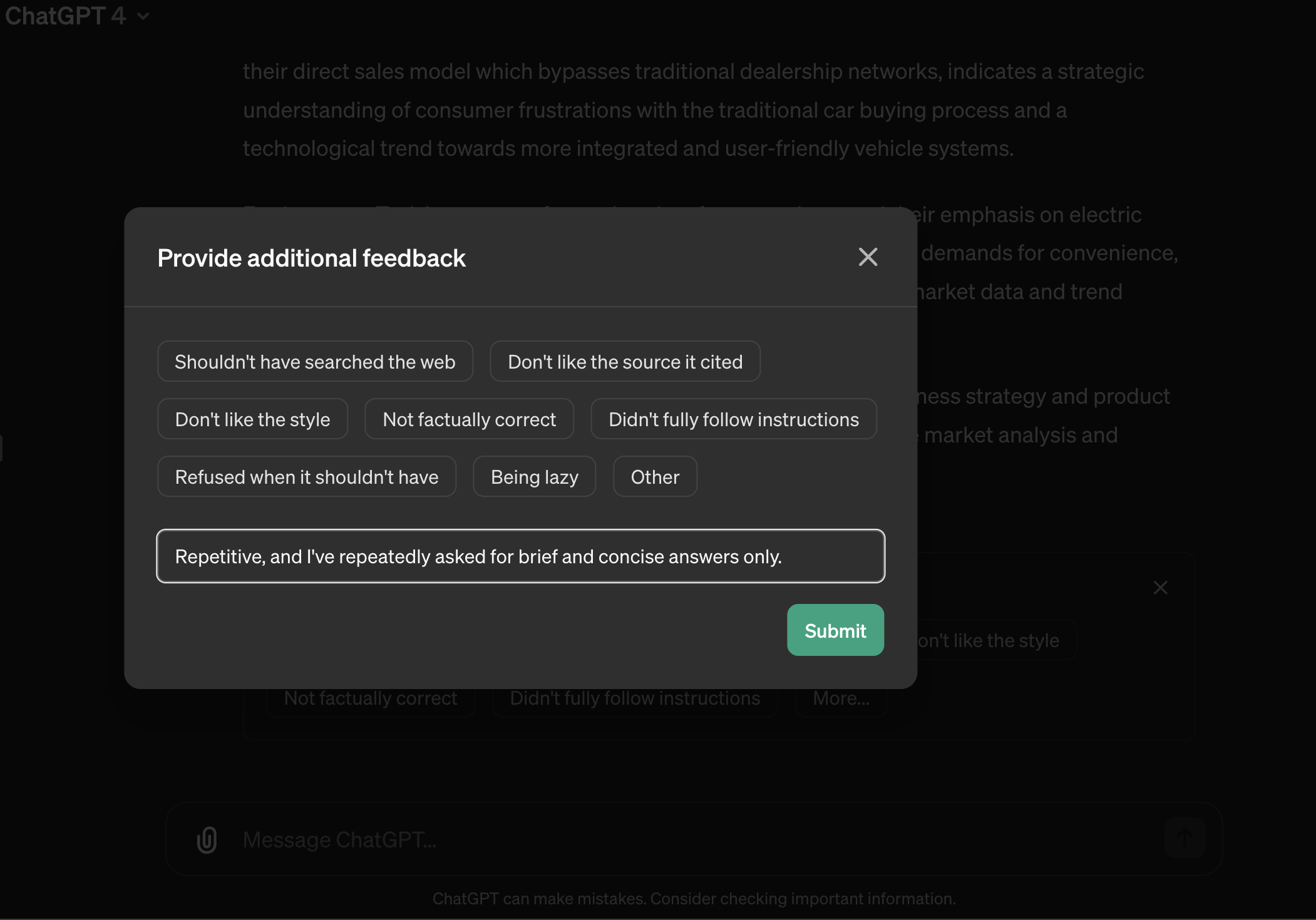This screenshot has width=1316, height=920.
Task: Submit the feedback
Action: [x=835, y=630]
